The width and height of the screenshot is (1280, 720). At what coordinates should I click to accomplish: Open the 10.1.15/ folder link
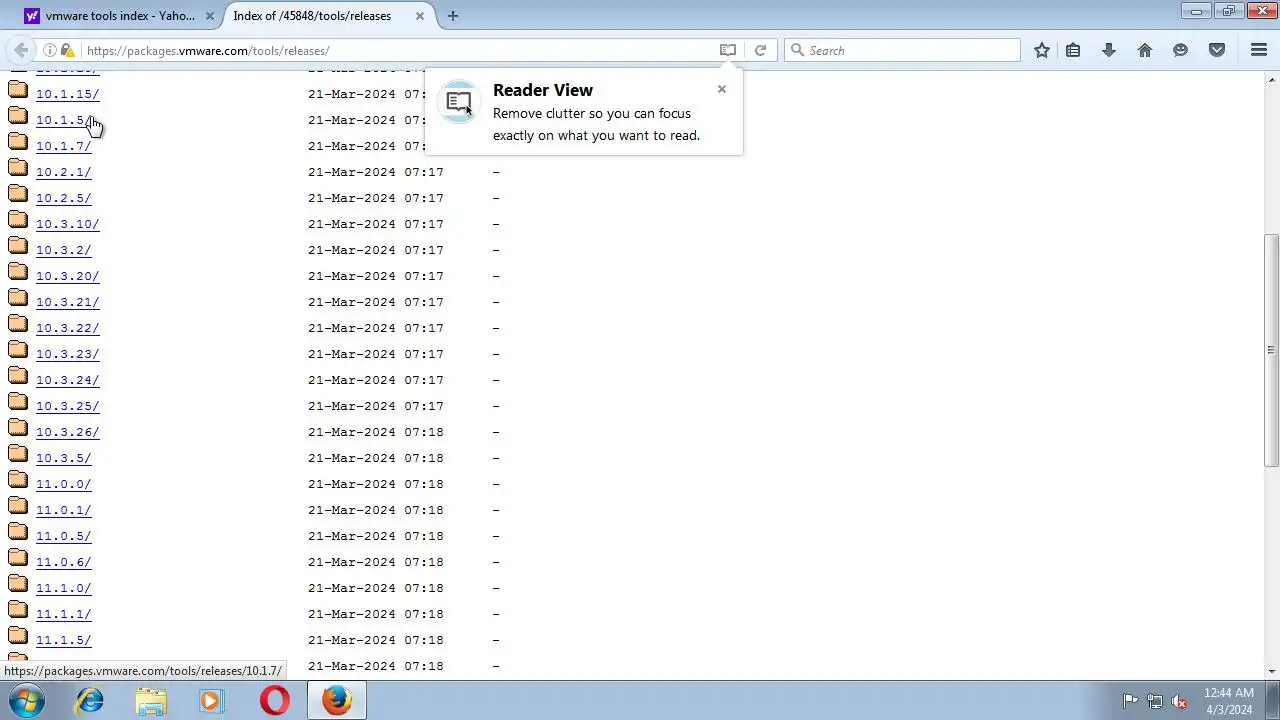pos(67,94)
